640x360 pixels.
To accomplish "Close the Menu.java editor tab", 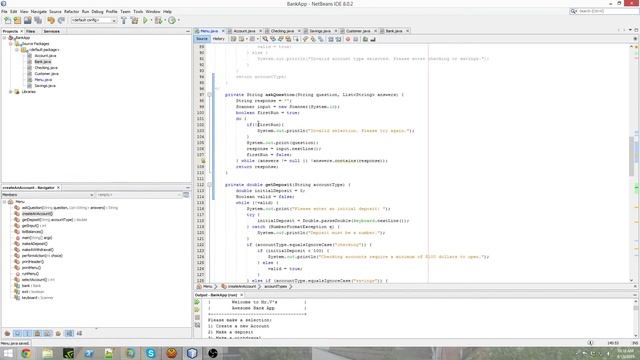I will [x=223, y=31].
